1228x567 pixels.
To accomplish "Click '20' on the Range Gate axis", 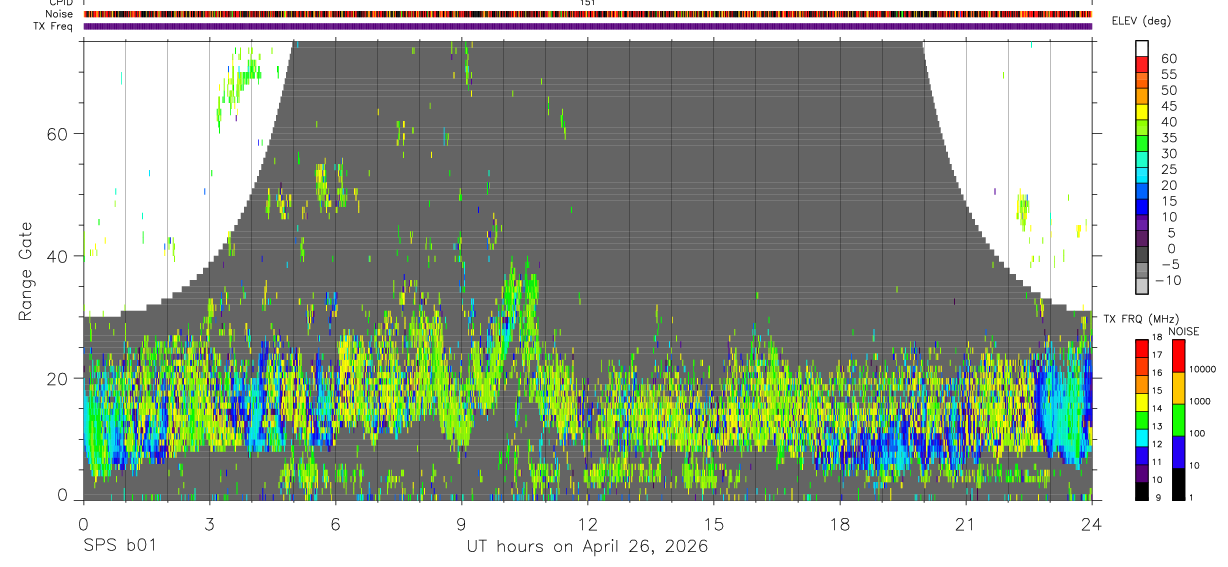I will [57, 378].
